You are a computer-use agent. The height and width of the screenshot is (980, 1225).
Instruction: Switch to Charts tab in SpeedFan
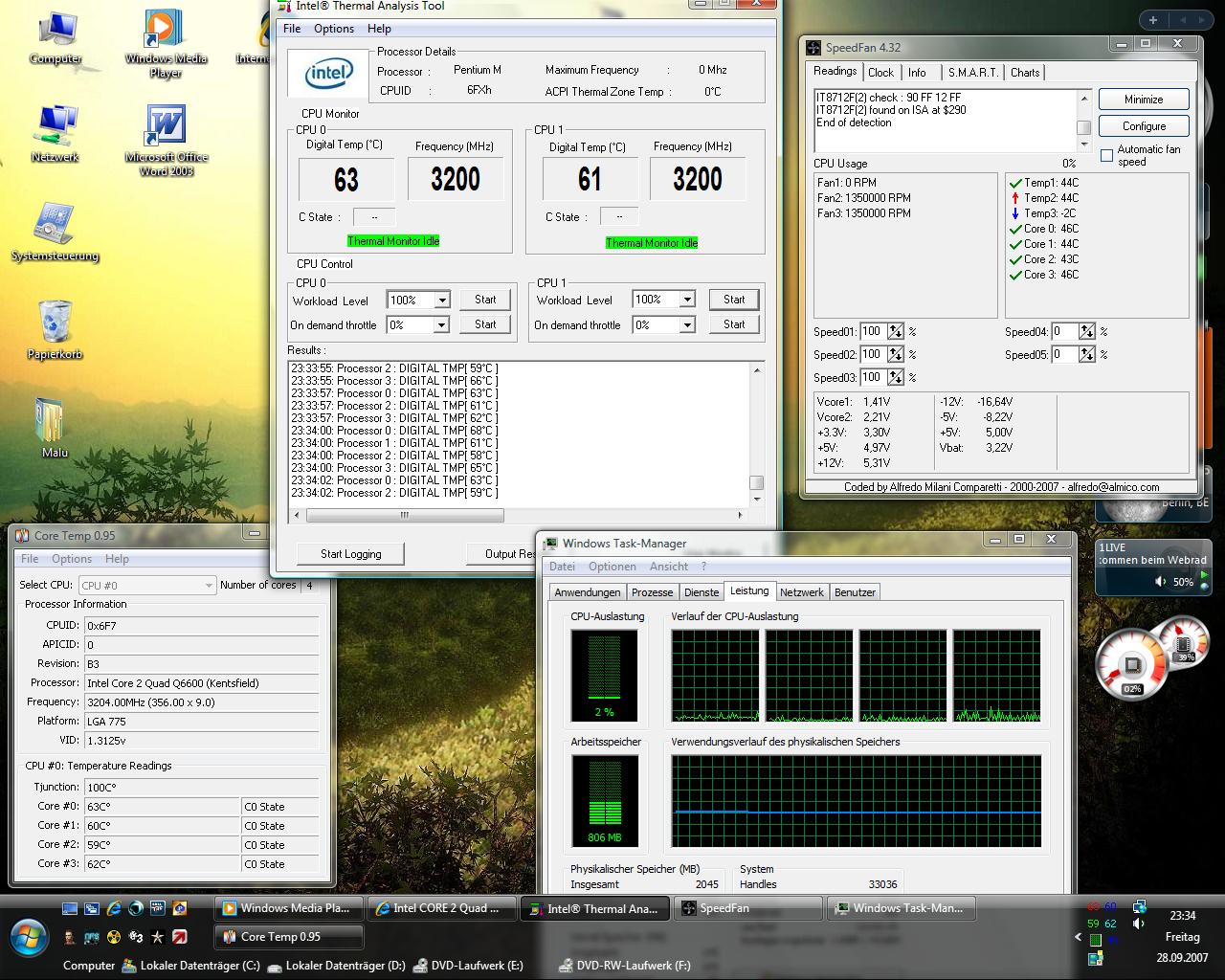[x=1025, y=73]
